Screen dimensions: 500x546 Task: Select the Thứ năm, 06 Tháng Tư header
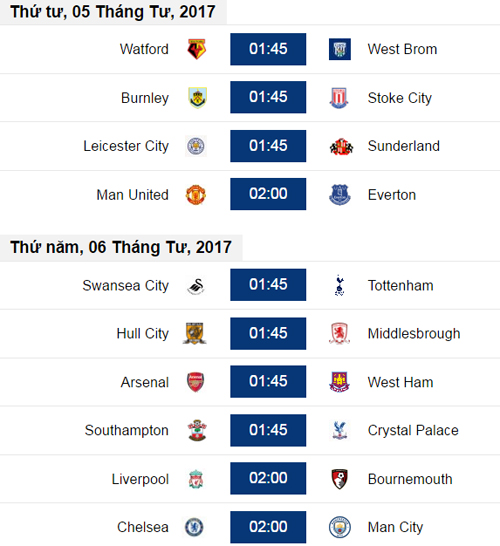[121, 248]
